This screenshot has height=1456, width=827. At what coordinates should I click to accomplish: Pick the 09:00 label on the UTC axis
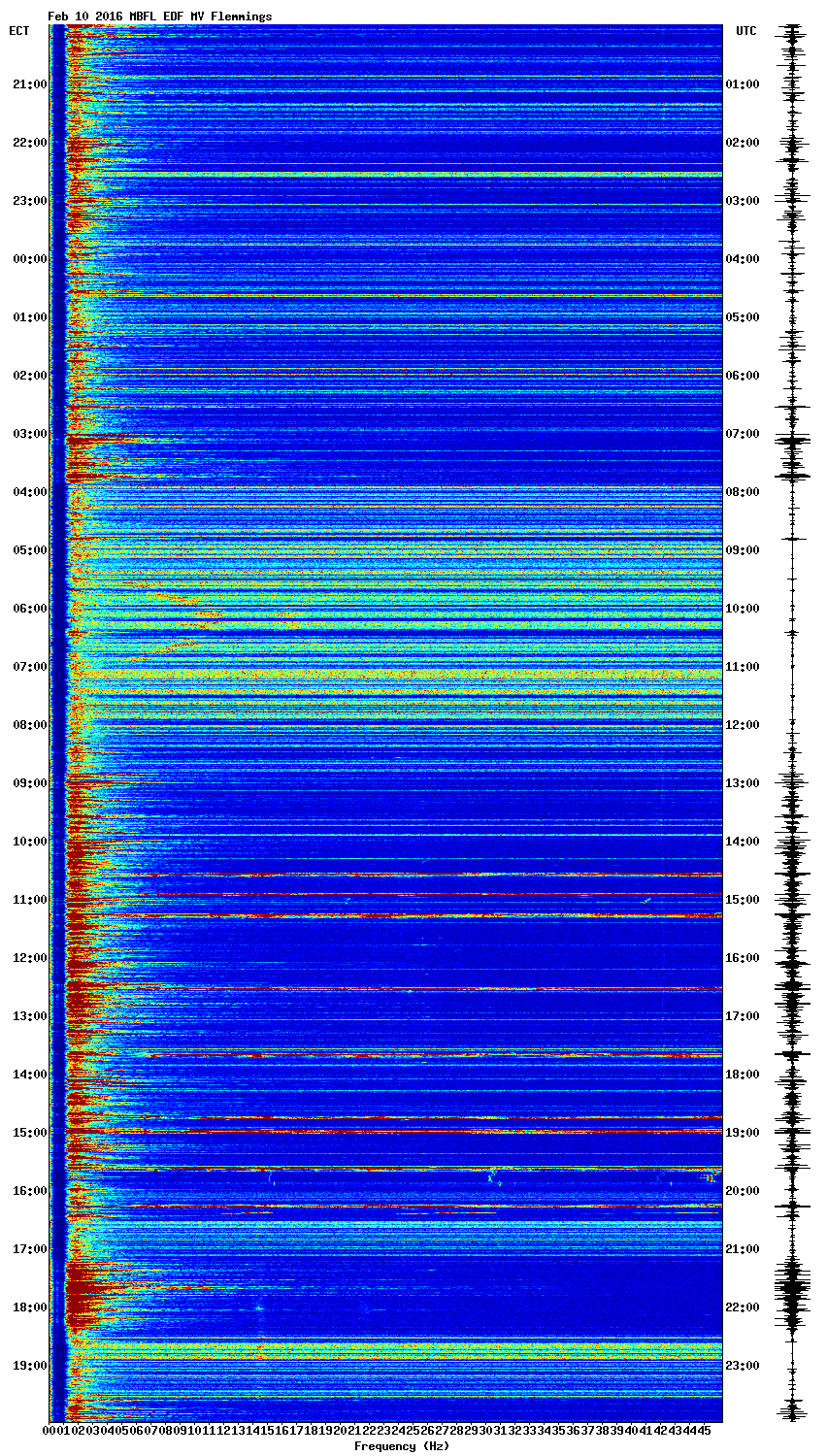pyautogui.click(x=743, y=550)
